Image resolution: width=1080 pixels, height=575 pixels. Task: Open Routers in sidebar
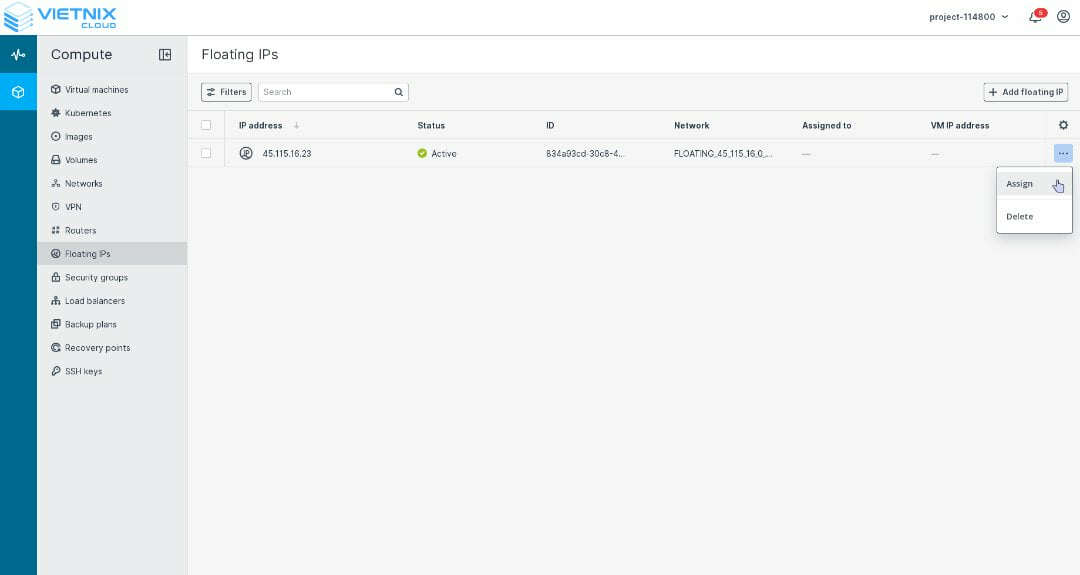(x=73, y=230)
